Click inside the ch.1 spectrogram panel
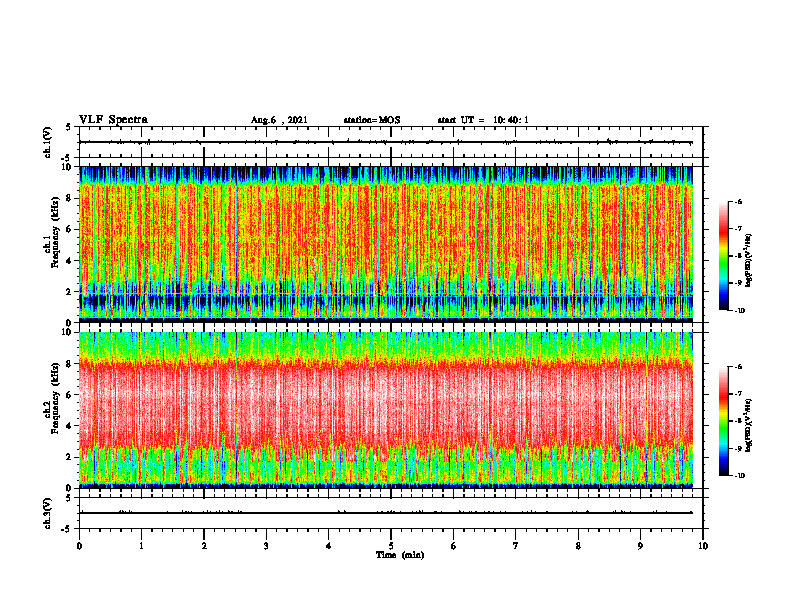792x612 pixels. coord(386,244)
